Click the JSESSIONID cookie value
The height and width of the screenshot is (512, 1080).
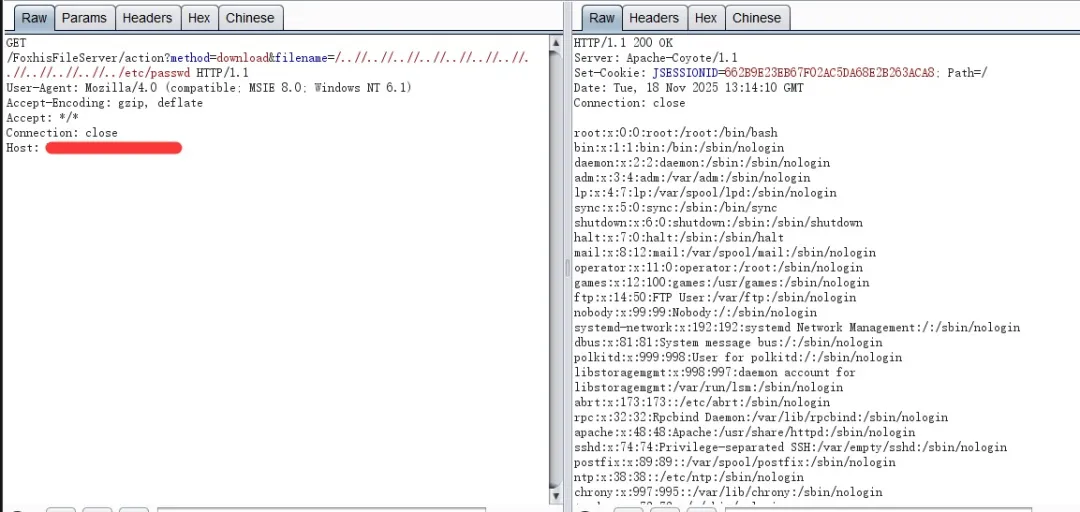[794, 73]
